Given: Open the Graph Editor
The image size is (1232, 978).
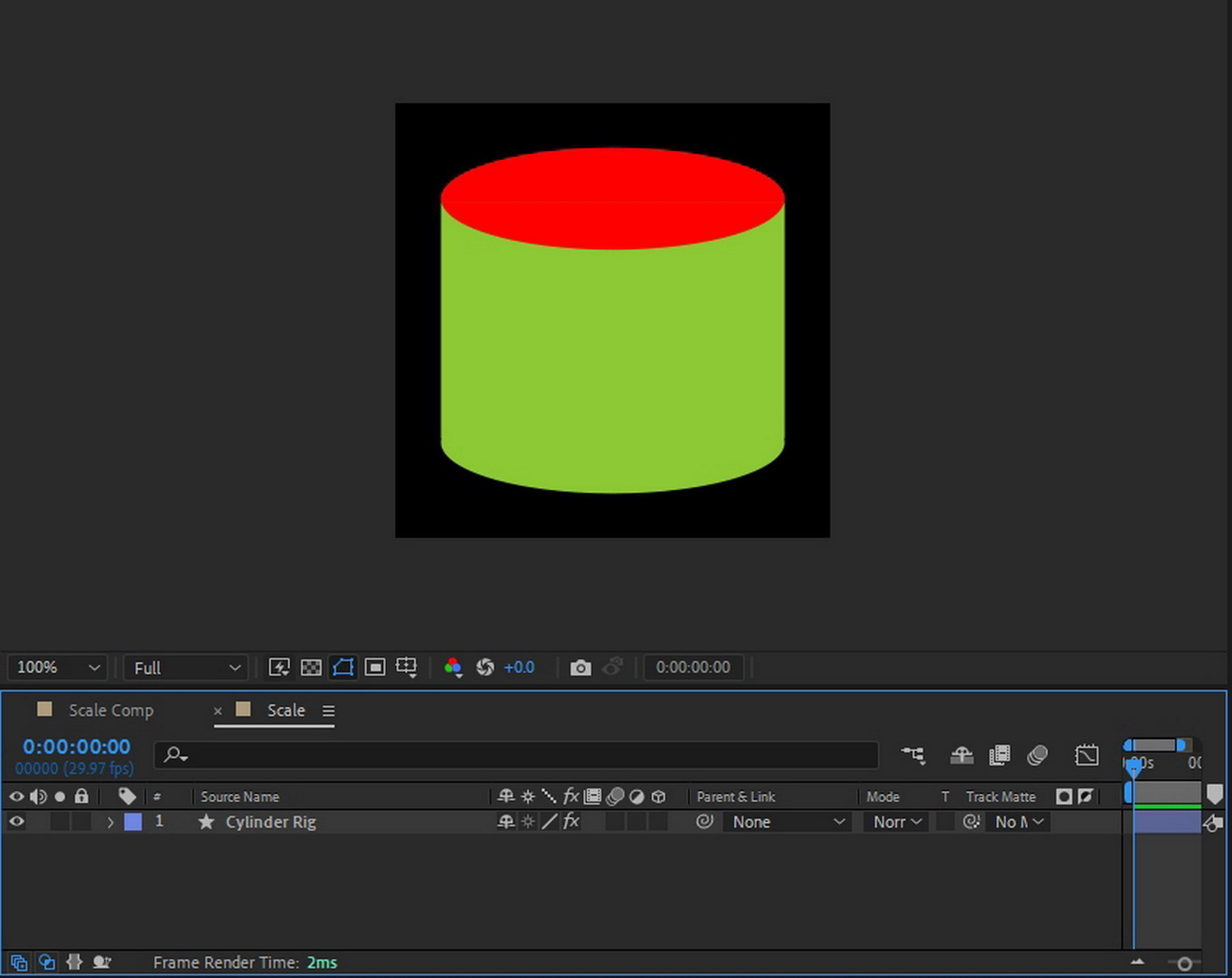Looking at the screenshot, I should (1086, 755).
